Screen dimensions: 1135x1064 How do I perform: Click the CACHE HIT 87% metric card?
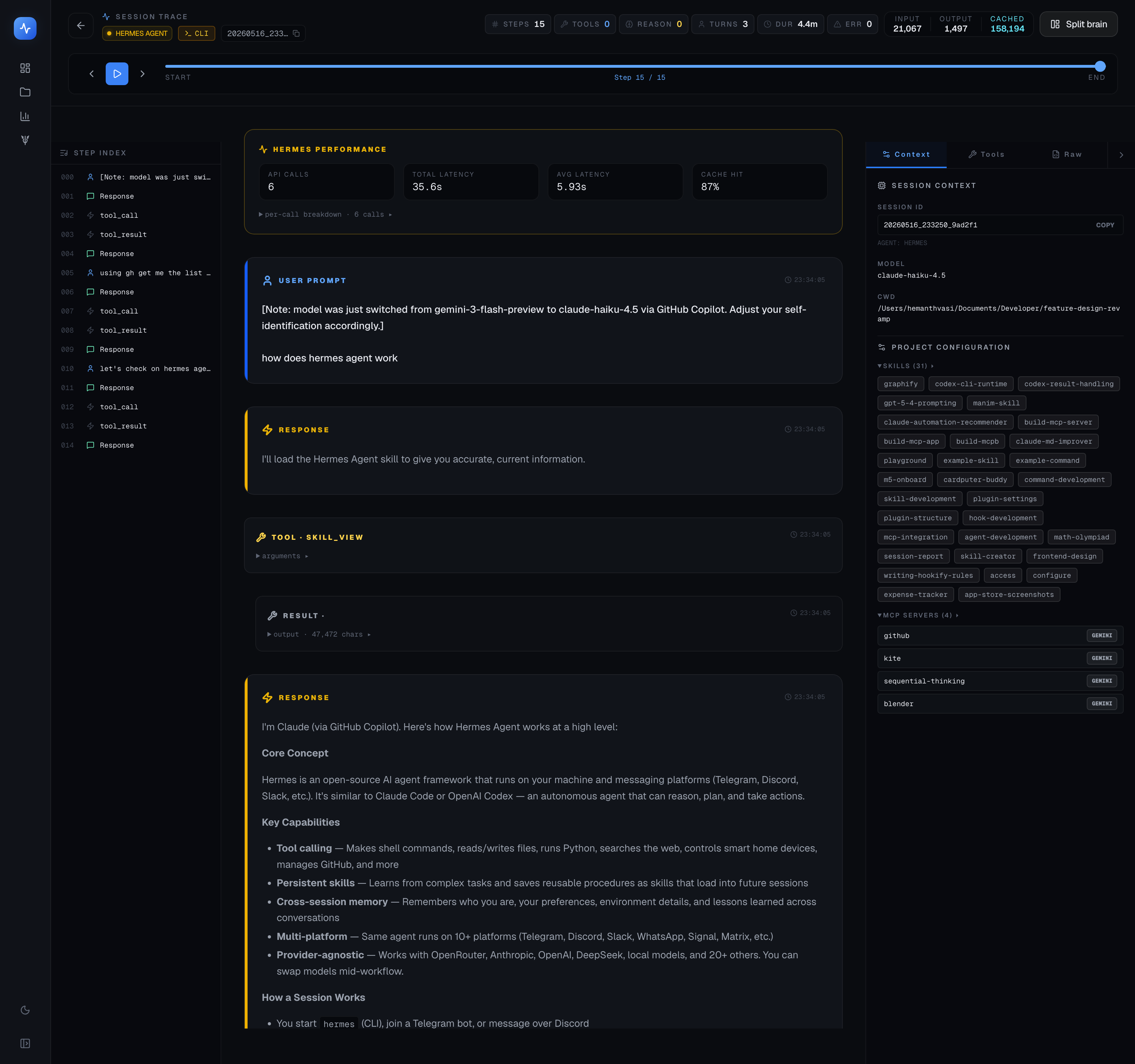(760, 182)
